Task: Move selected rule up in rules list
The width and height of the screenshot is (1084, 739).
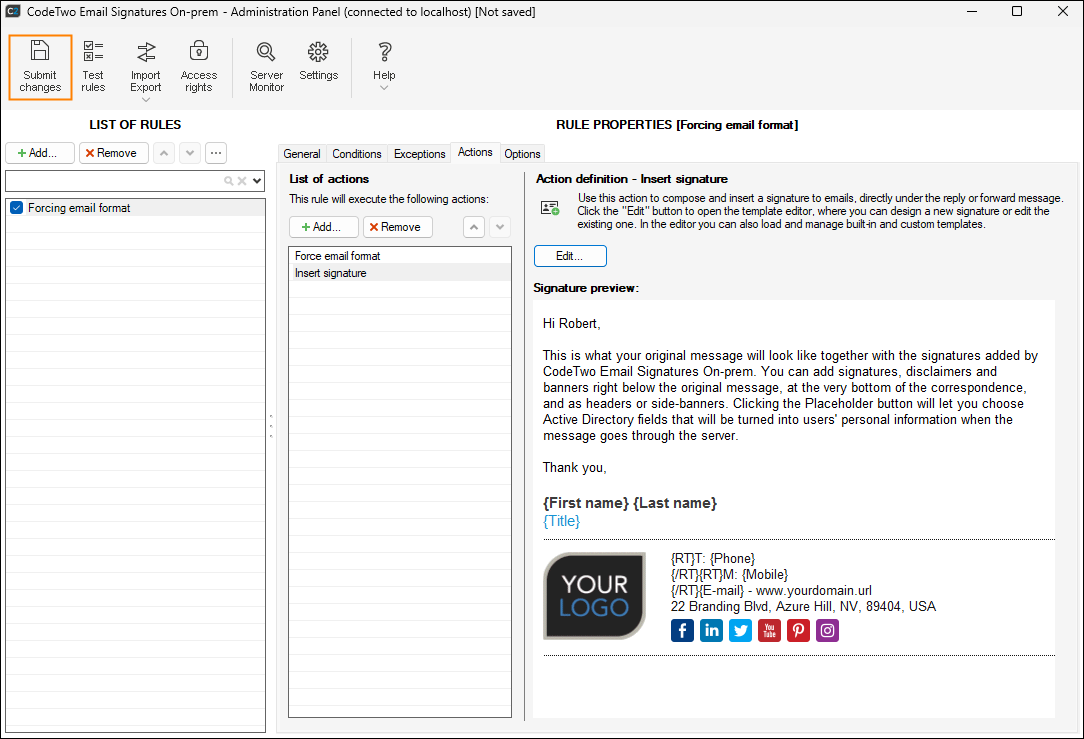Action: click(164, 153)
